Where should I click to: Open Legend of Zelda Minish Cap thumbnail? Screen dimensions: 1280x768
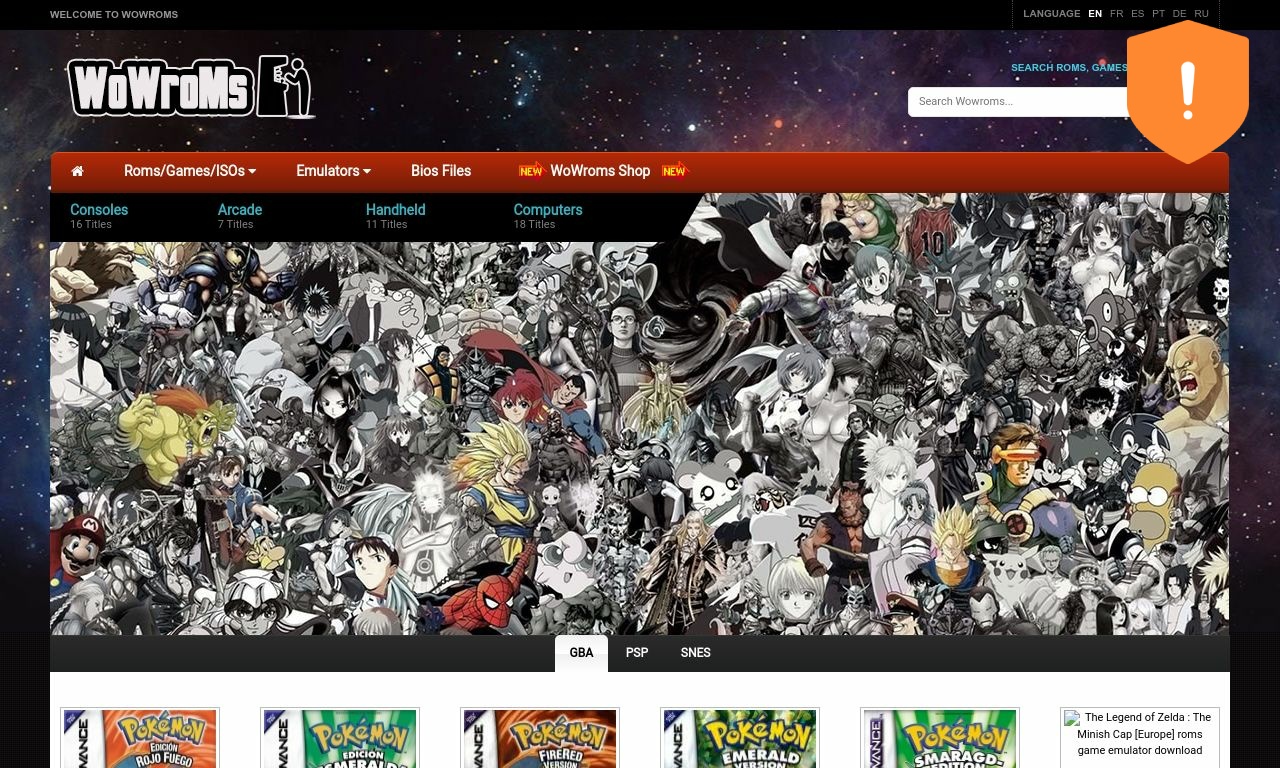coord(1140,738)
